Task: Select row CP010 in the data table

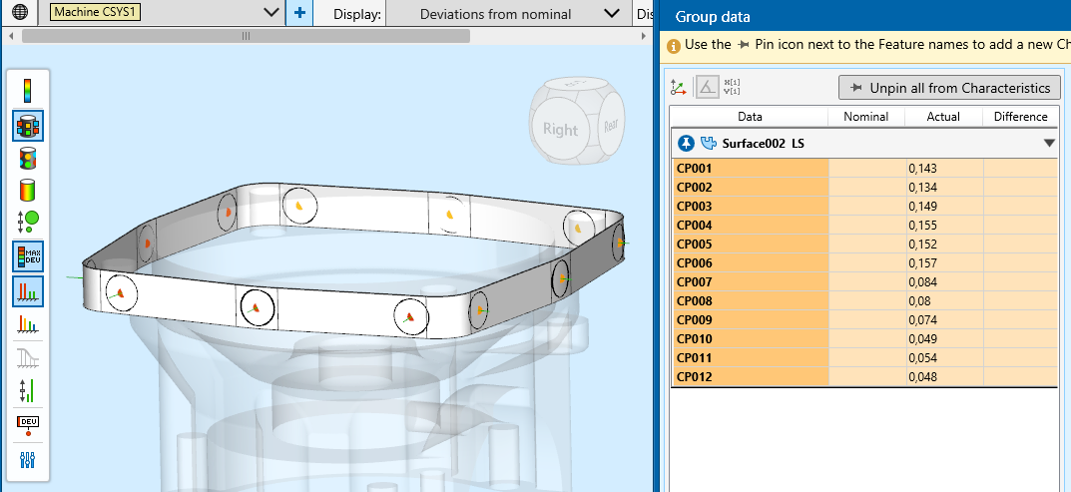Action: pyautogui.click(x=864, y=338)
